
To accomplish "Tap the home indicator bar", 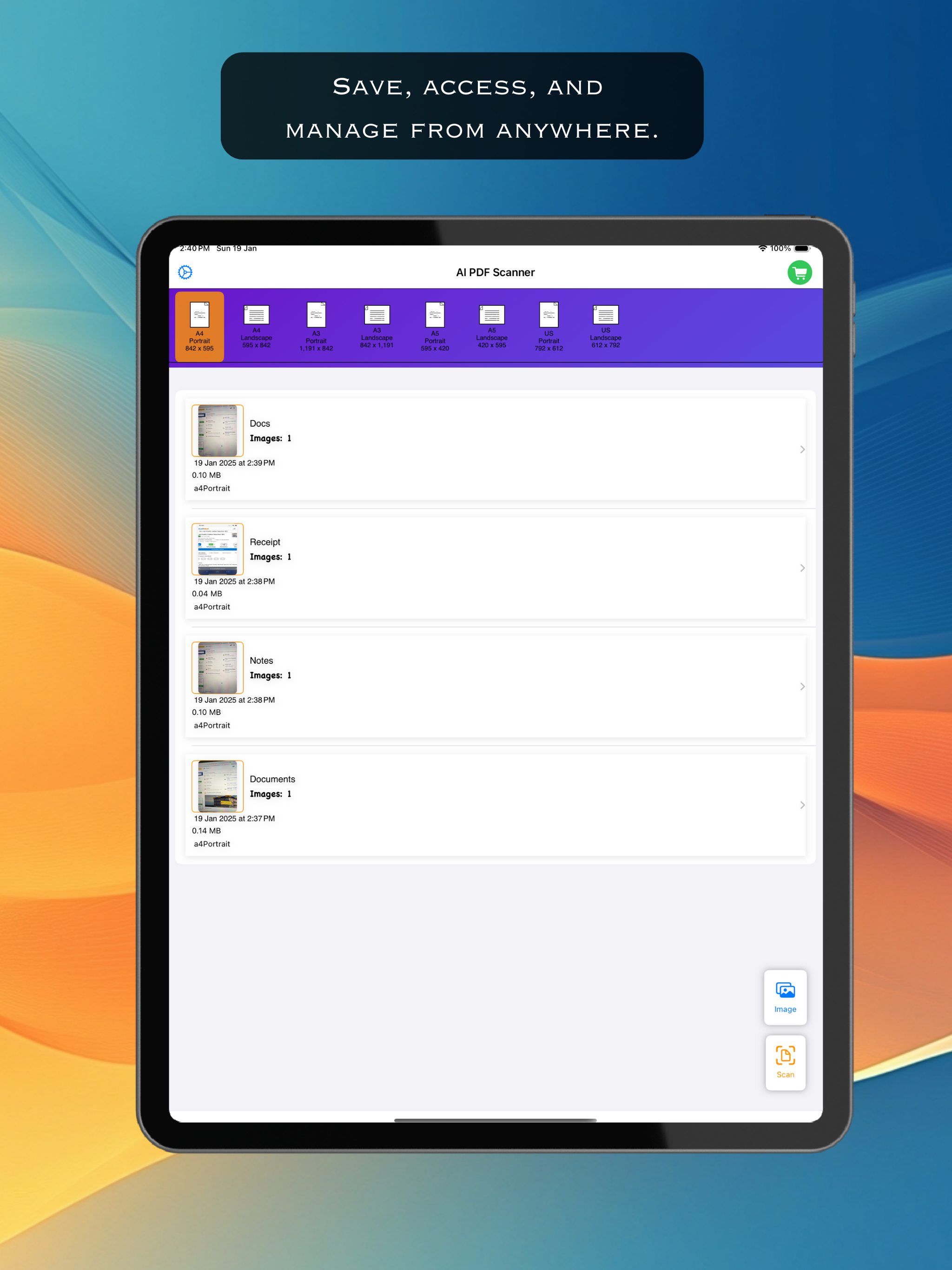I will point(495,1119).
